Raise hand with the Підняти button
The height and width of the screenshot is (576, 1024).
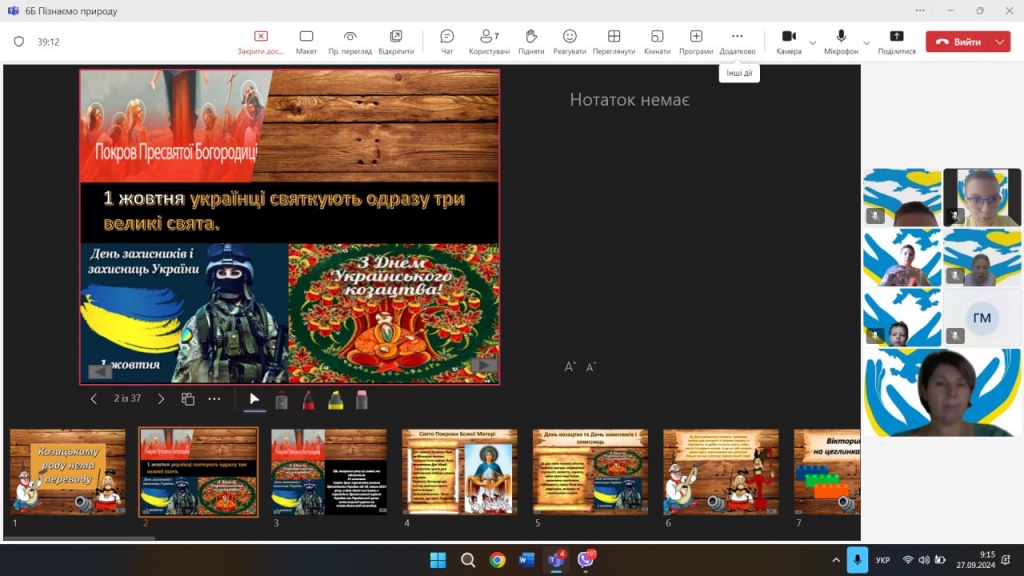(x=531, y=41)
